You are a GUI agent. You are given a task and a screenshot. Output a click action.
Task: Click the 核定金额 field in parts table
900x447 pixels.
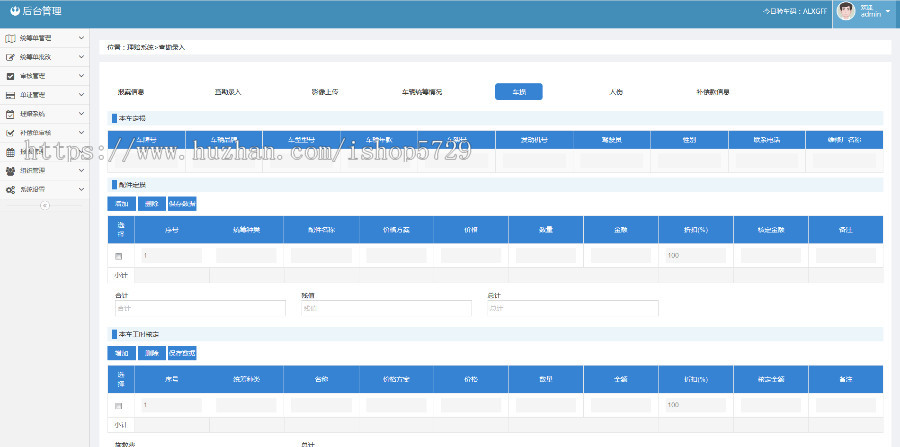tap(771, 255)
